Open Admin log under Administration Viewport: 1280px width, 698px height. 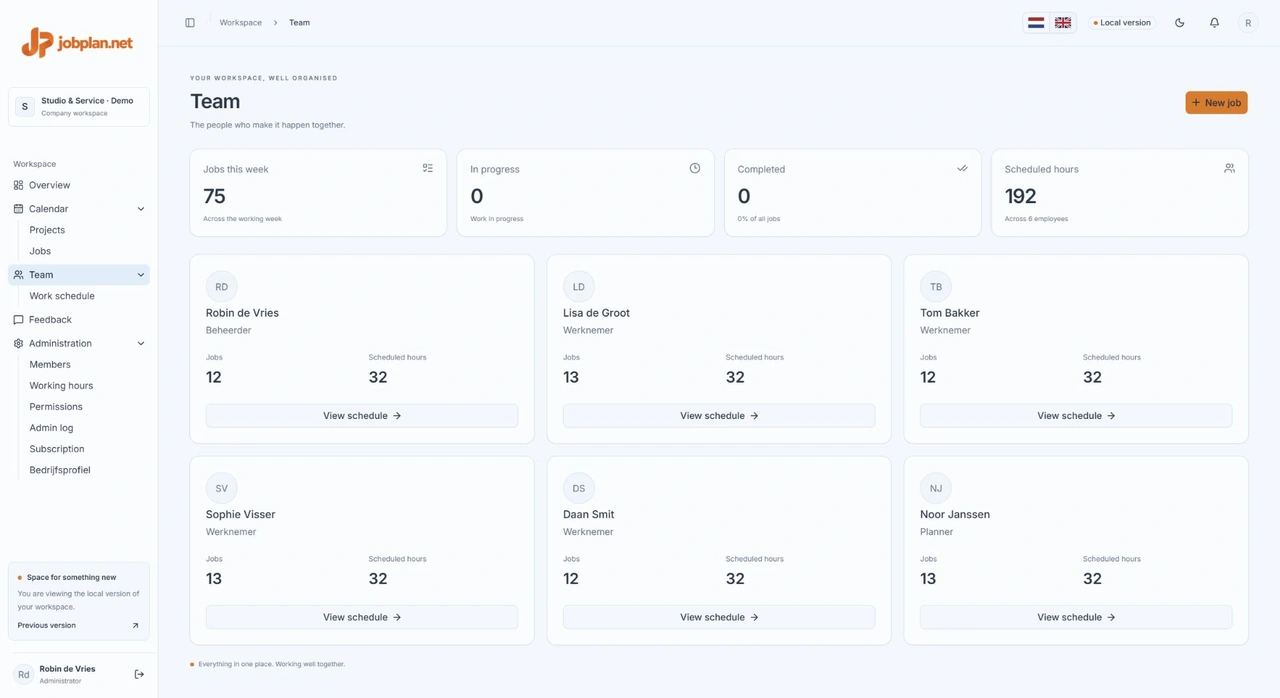click(x=51, y=428)
